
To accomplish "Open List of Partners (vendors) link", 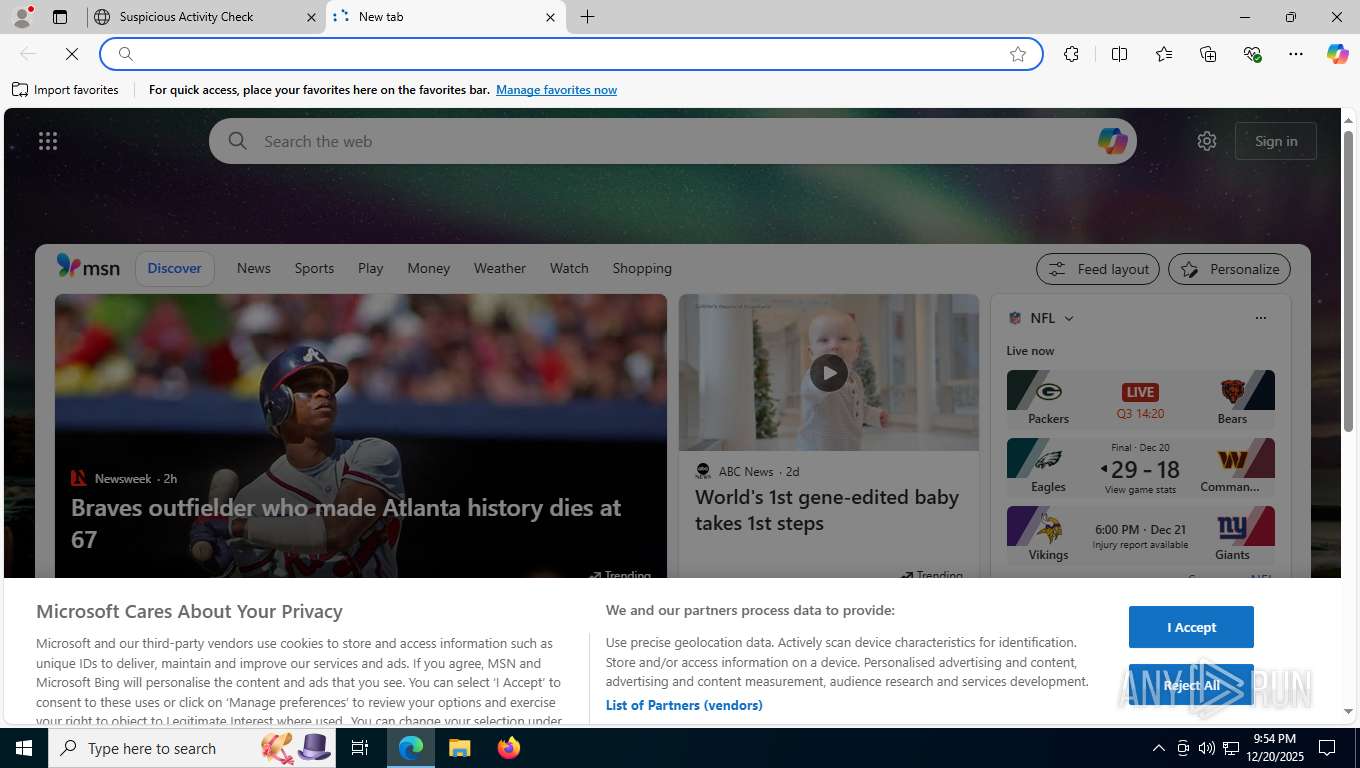I will (x=684, y=705).
